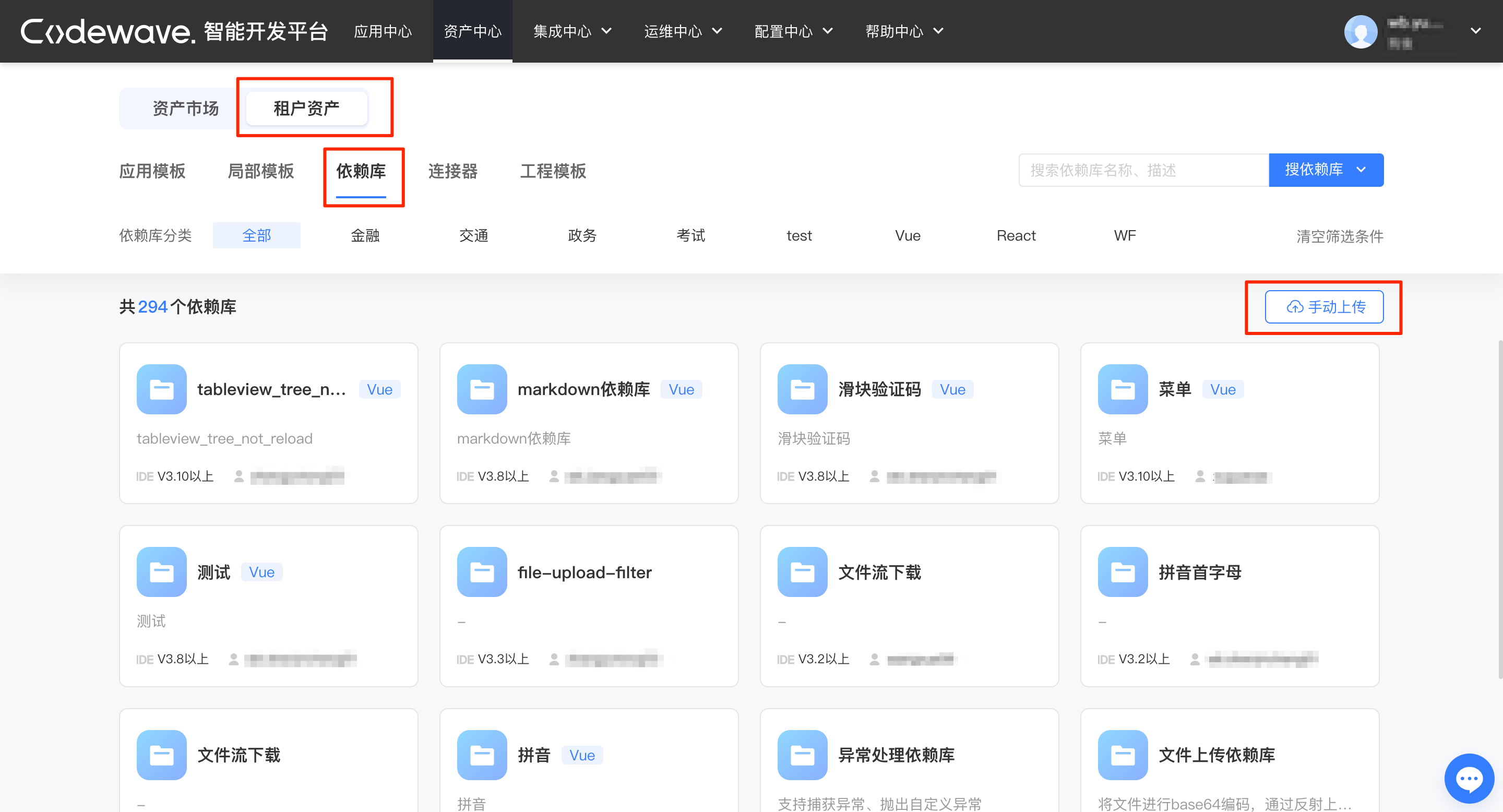Viewport: 1503px width, 812px height.
Task: Click the 294 library count
Action: coord(153,306)
